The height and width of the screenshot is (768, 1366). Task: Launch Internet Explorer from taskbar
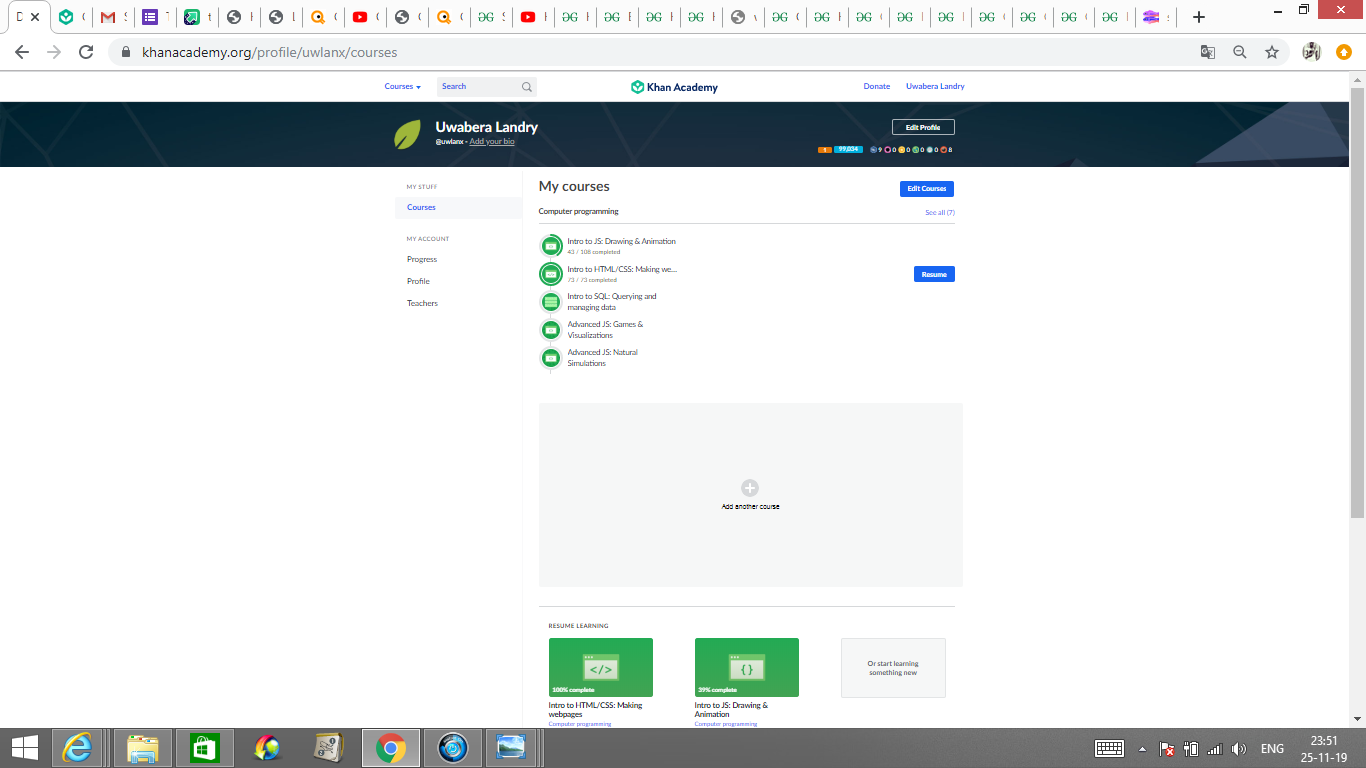coord(79,747)
